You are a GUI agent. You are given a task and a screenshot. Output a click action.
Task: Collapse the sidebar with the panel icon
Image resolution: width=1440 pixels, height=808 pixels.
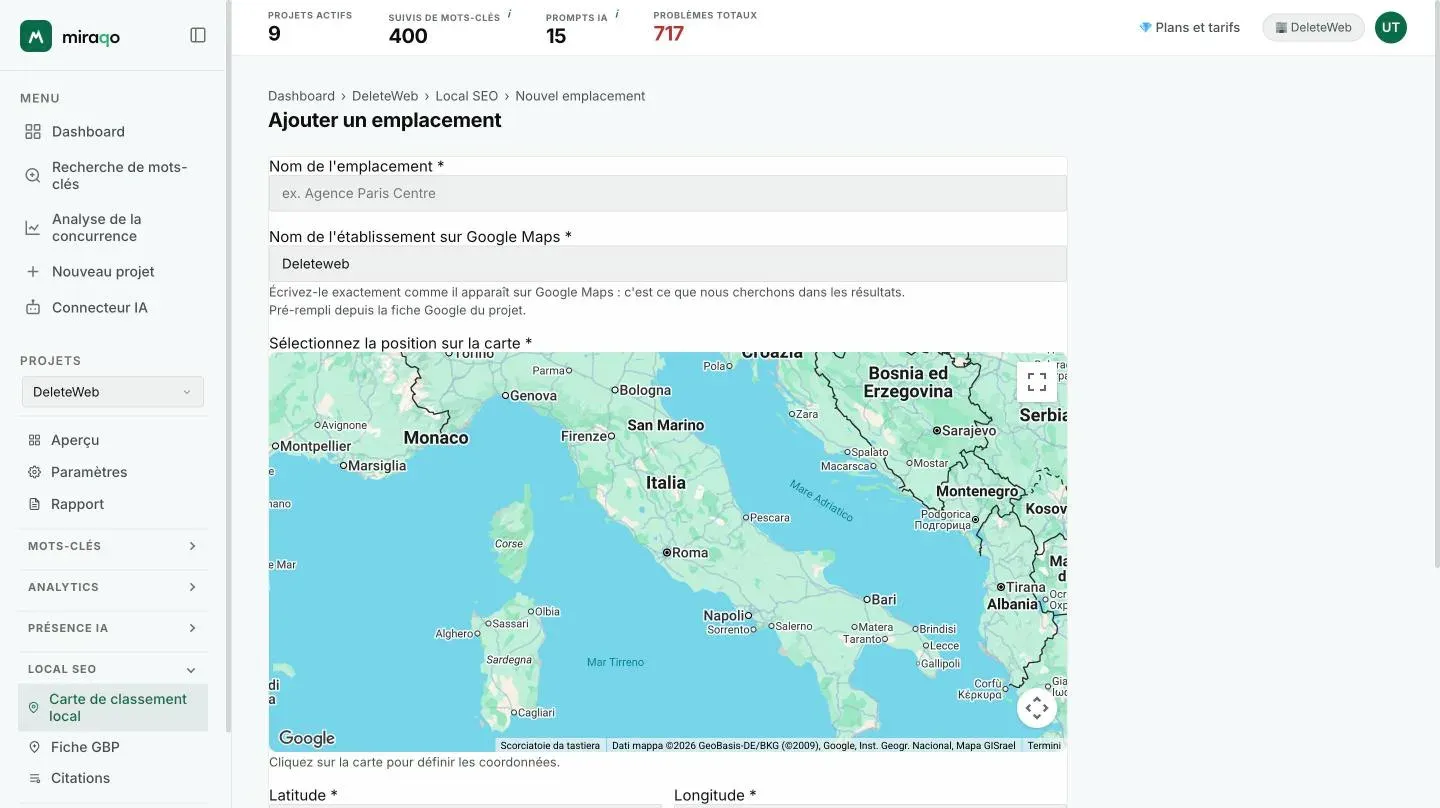[198, 35]
